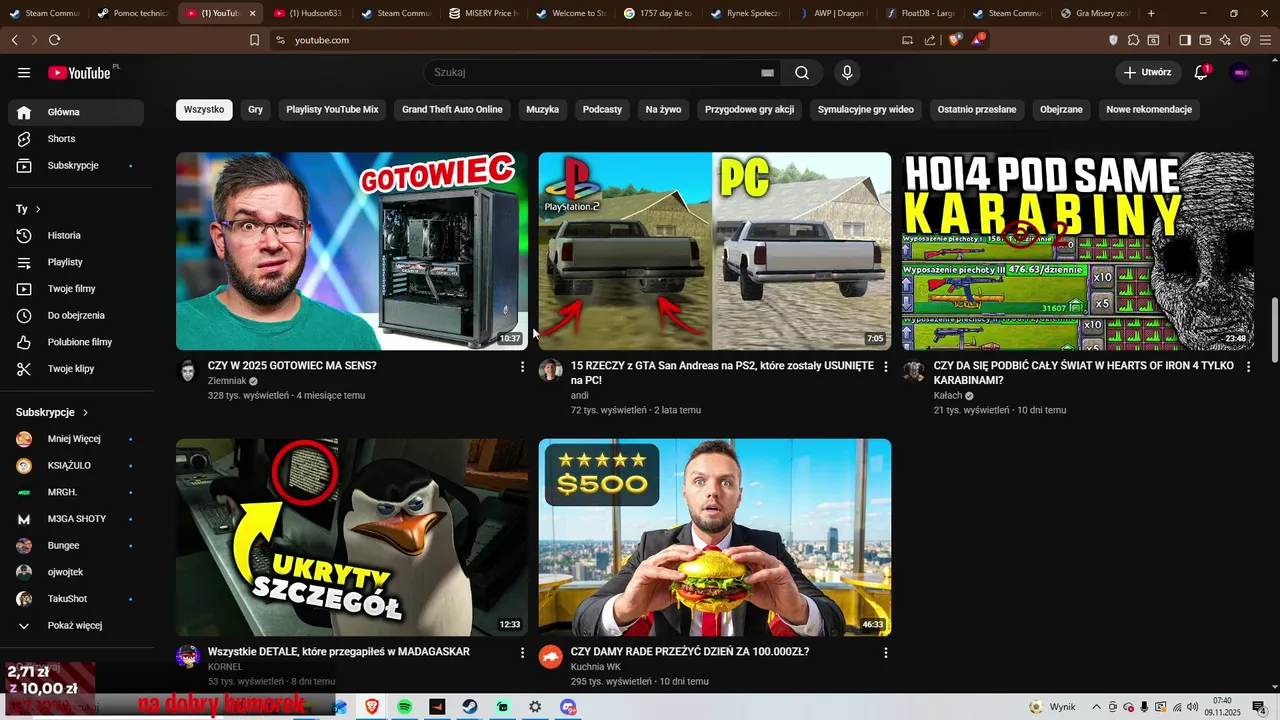1280x720 pixels.
Task: Open options for 100.000ZŁ video
Action: point(885,653)
